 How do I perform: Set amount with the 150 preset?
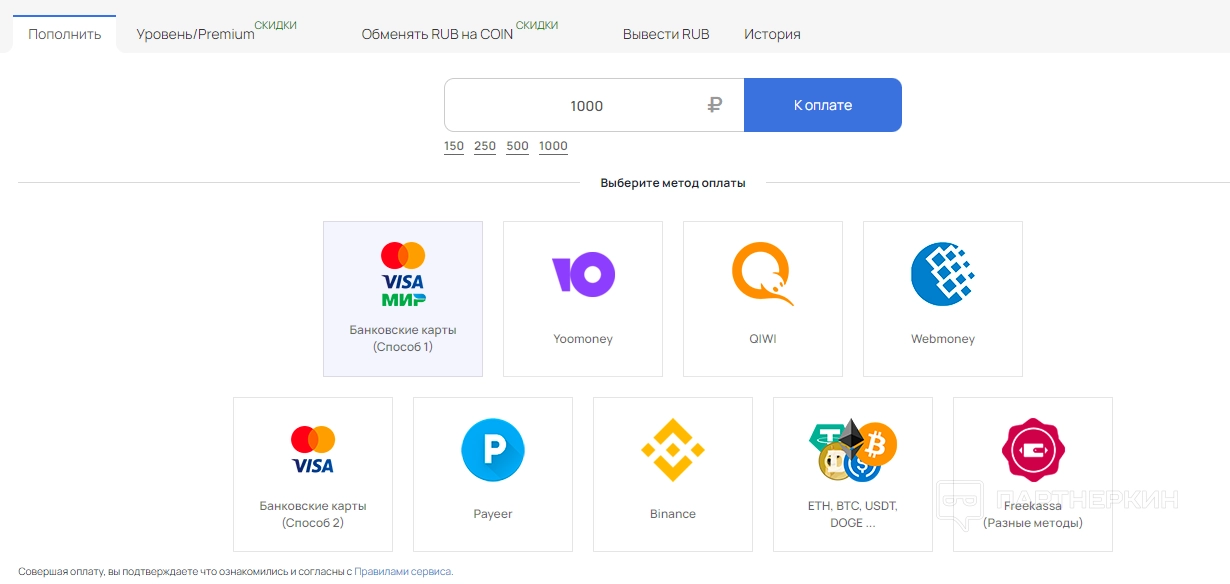(454, 146)
